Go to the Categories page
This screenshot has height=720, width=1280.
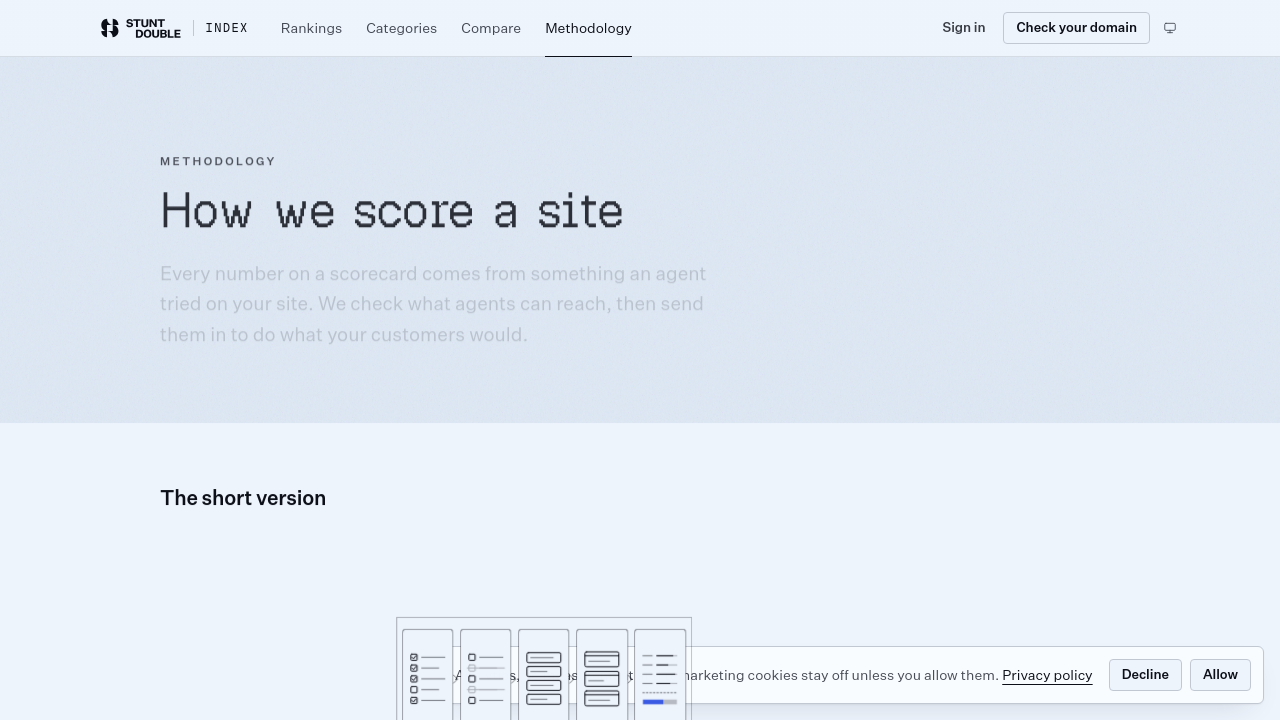pos(401,28)
